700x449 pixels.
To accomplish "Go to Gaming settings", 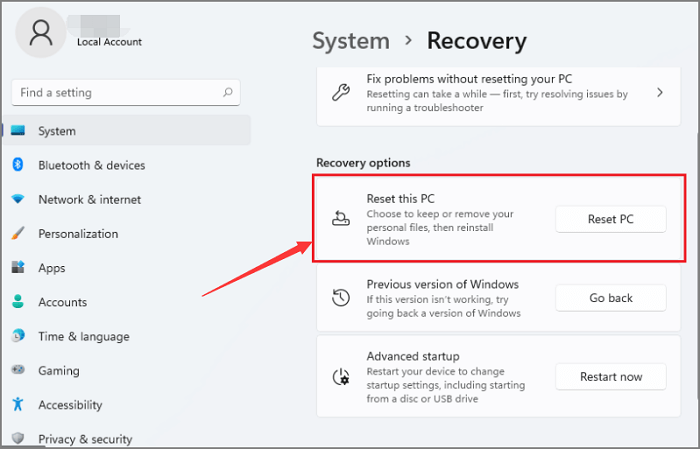I will pyautogui.click(x=127, y=370).
